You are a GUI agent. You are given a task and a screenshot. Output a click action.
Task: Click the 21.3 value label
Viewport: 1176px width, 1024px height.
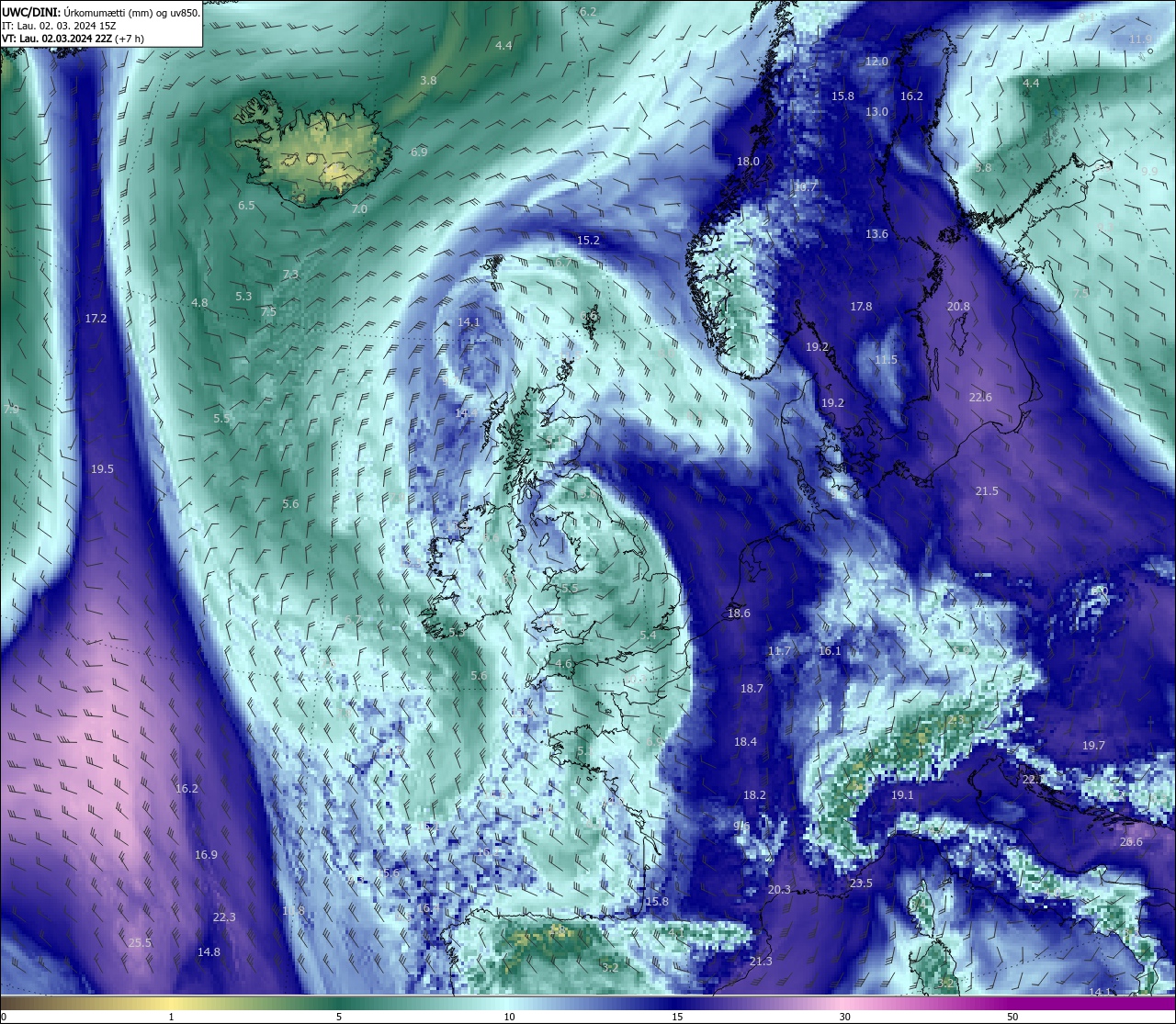click(x=760, y=962)
